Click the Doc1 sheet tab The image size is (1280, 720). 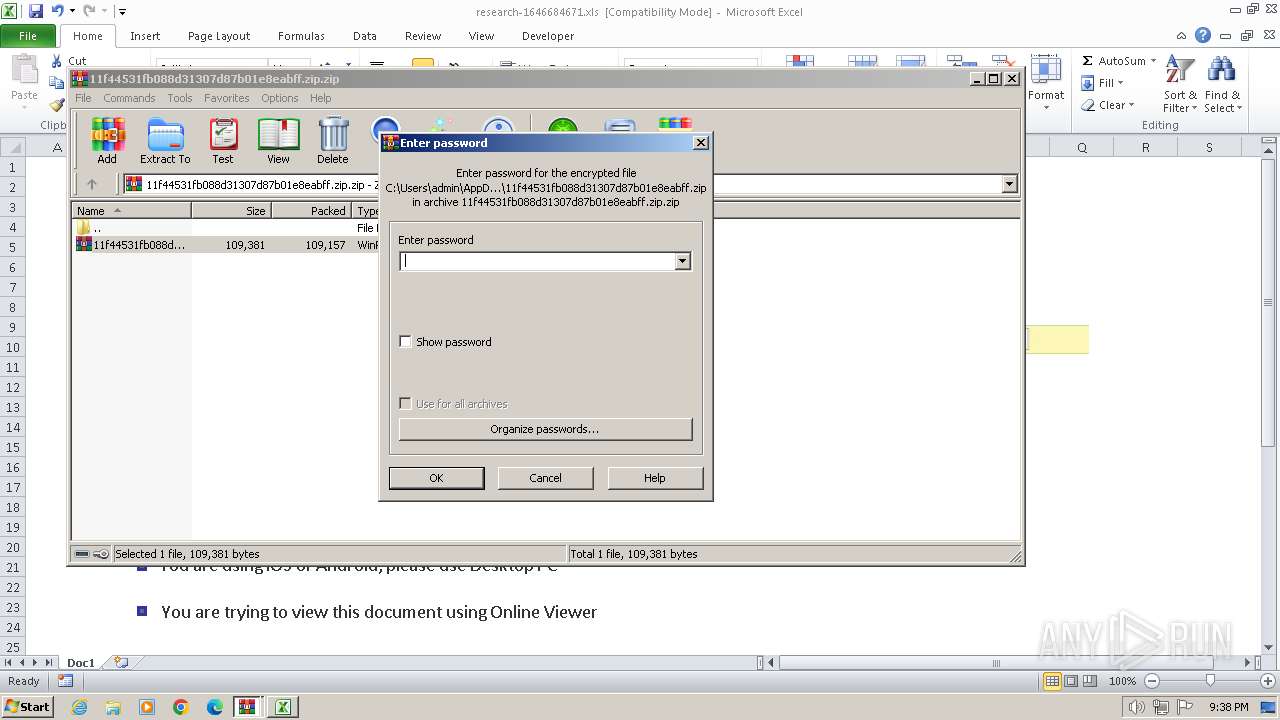tap(80, 662)
